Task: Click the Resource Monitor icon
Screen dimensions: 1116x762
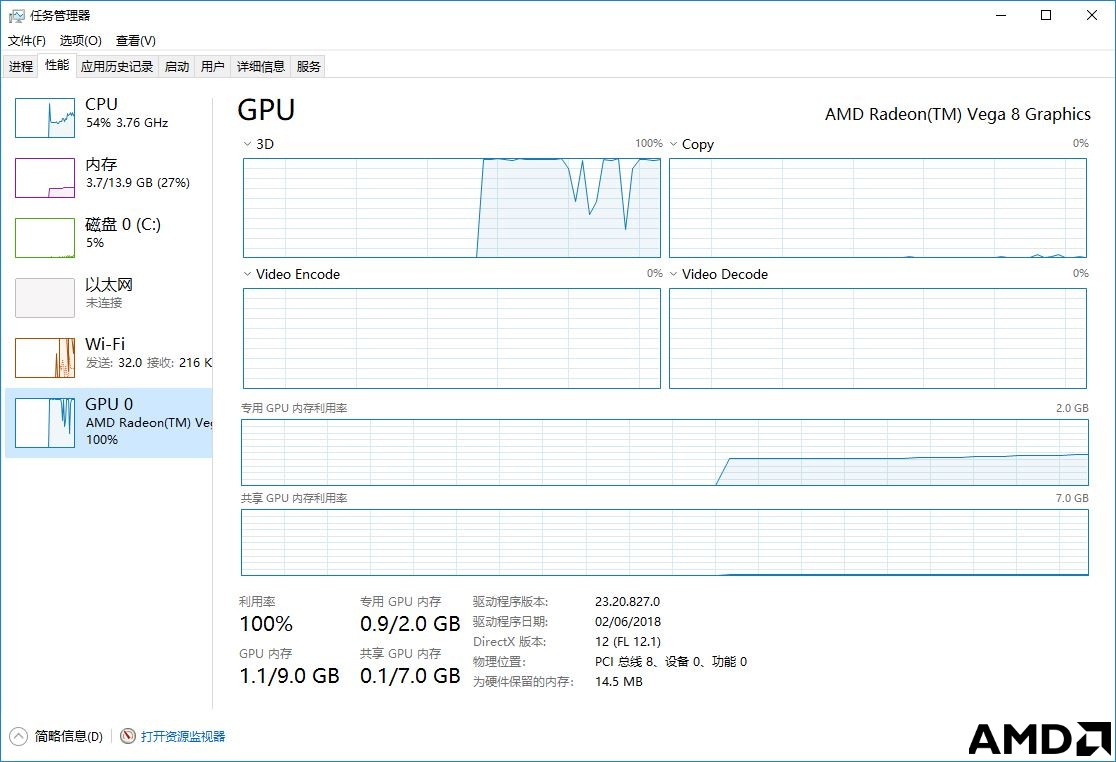Action: [x=128, y=736]
